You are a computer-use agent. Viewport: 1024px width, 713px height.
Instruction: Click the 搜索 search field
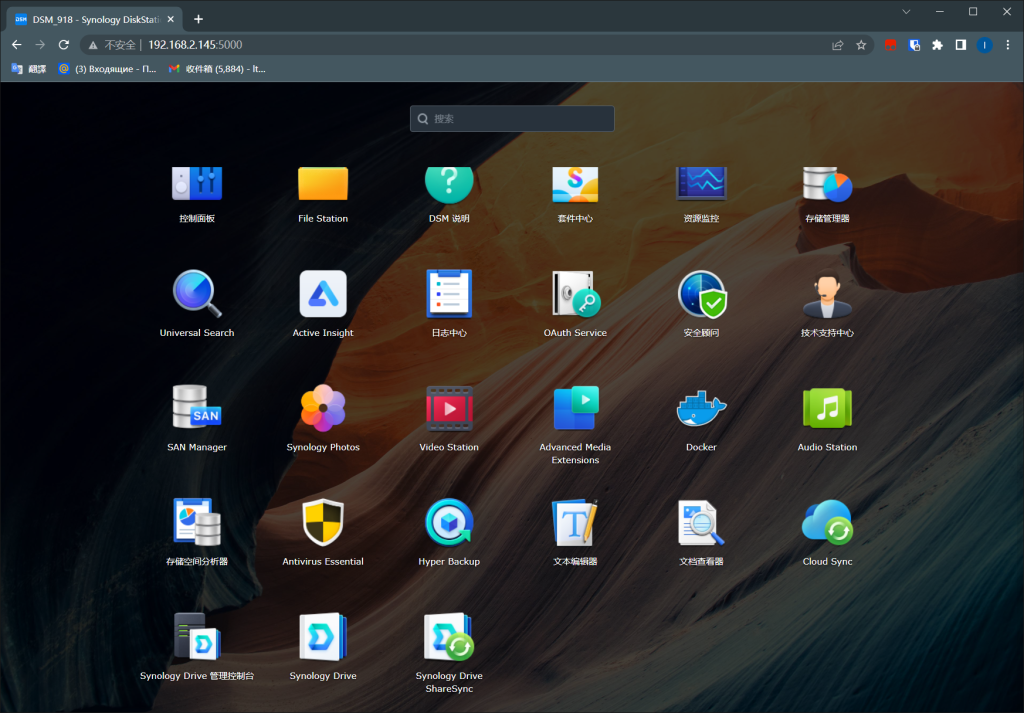click(x=512, y=118)
